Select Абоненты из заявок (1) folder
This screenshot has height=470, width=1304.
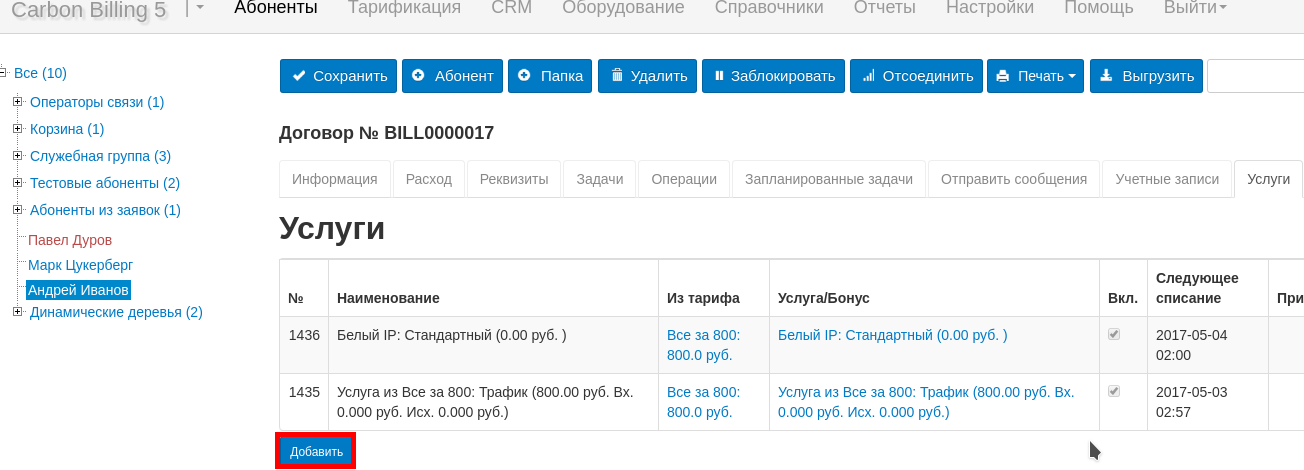coord(105,210)
